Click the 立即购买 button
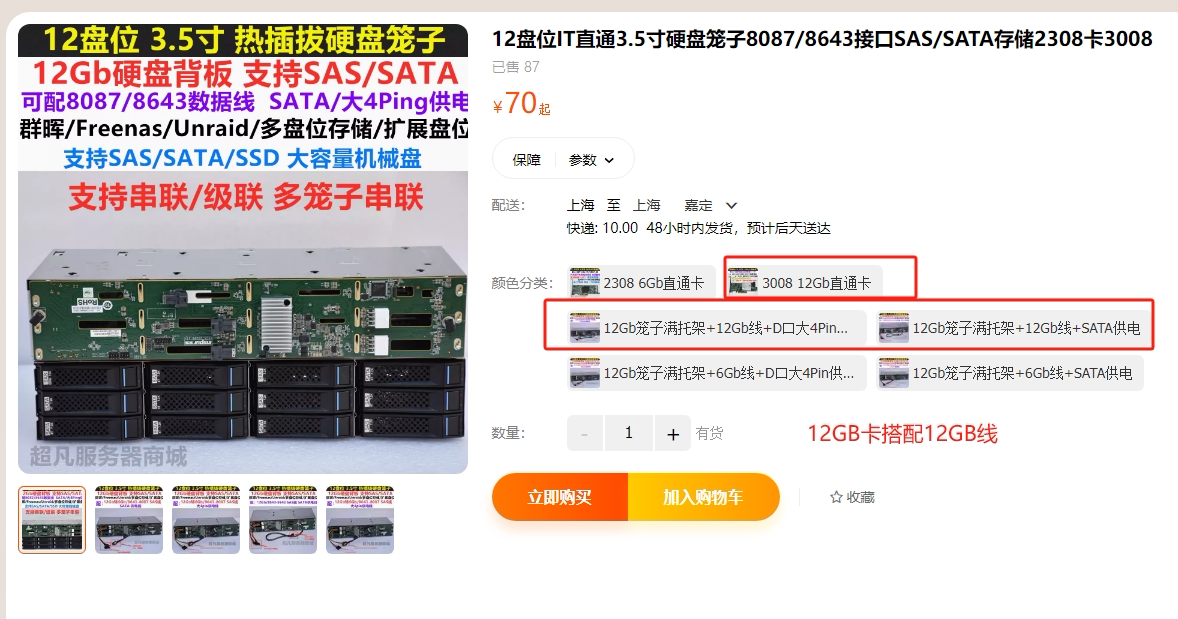The width and height of the screenshot is (1178, 619). pos(560,497)
